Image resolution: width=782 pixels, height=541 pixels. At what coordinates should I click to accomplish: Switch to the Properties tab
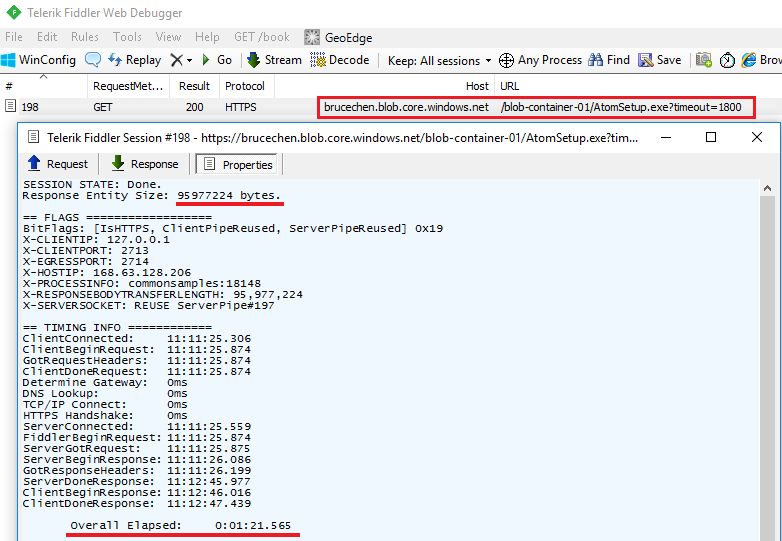point(237,164)
